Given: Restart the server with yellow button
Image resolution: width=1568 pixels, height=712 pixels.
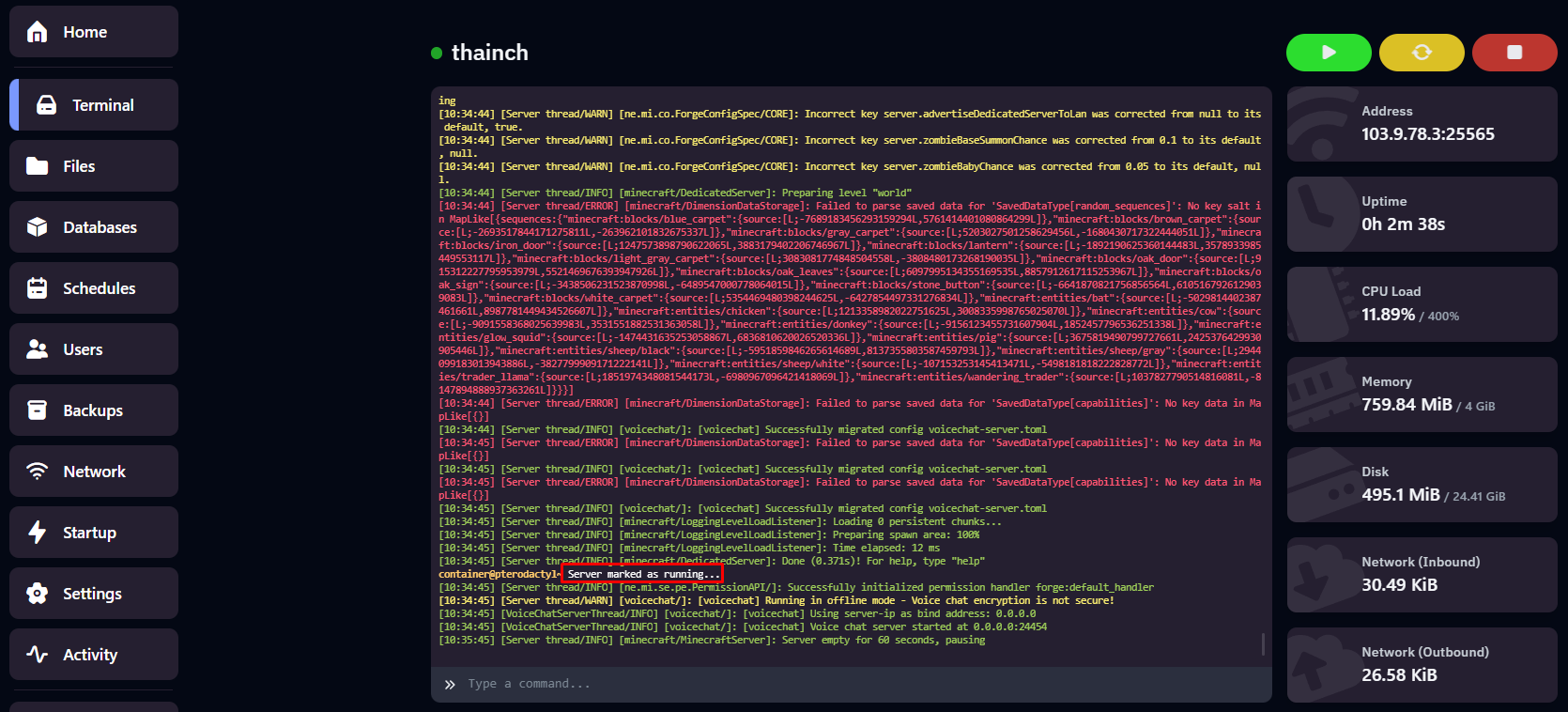Looking at the screenshot, I should [x=1422, y=53].
